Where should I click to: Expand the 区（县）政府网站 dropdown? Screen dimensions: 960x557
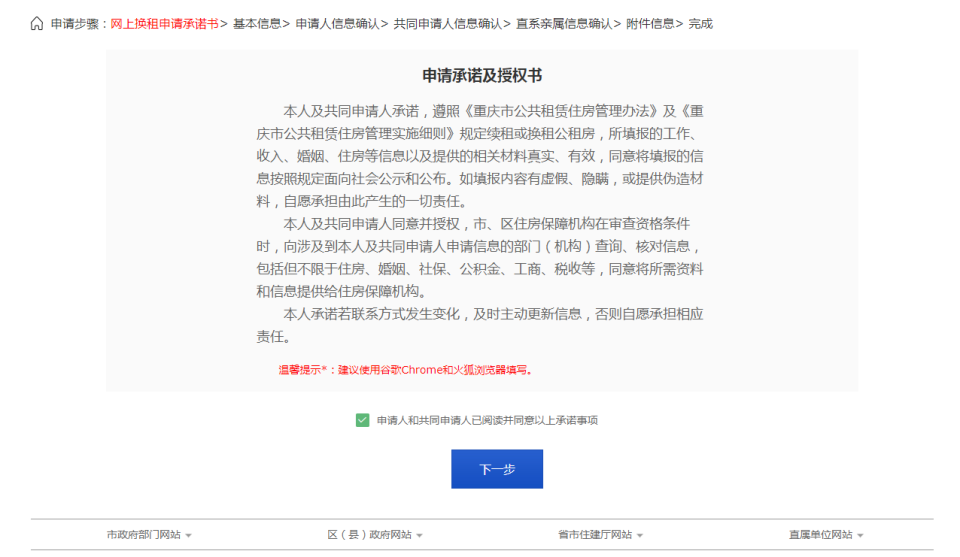[x=375, y=535]
